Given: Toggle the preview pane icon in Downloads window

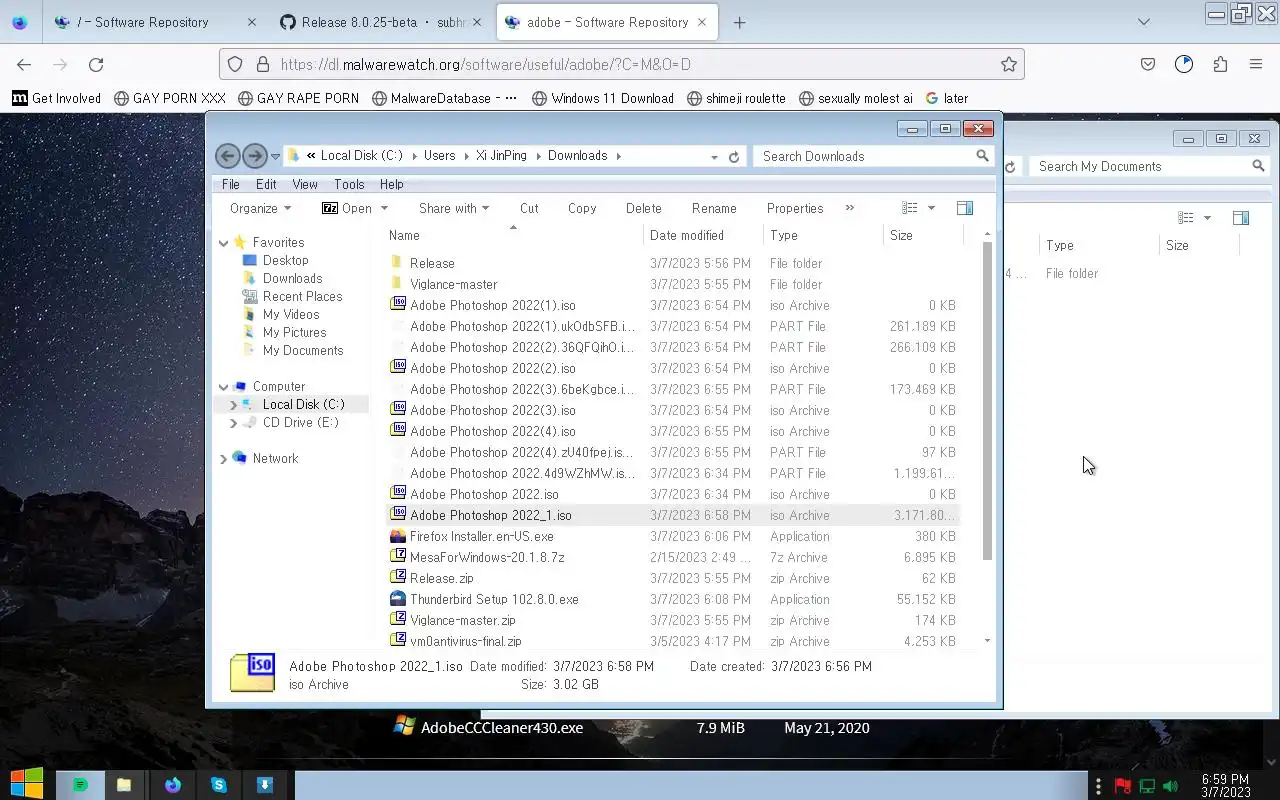Looking at the screenshot, I should pos(965,208).
